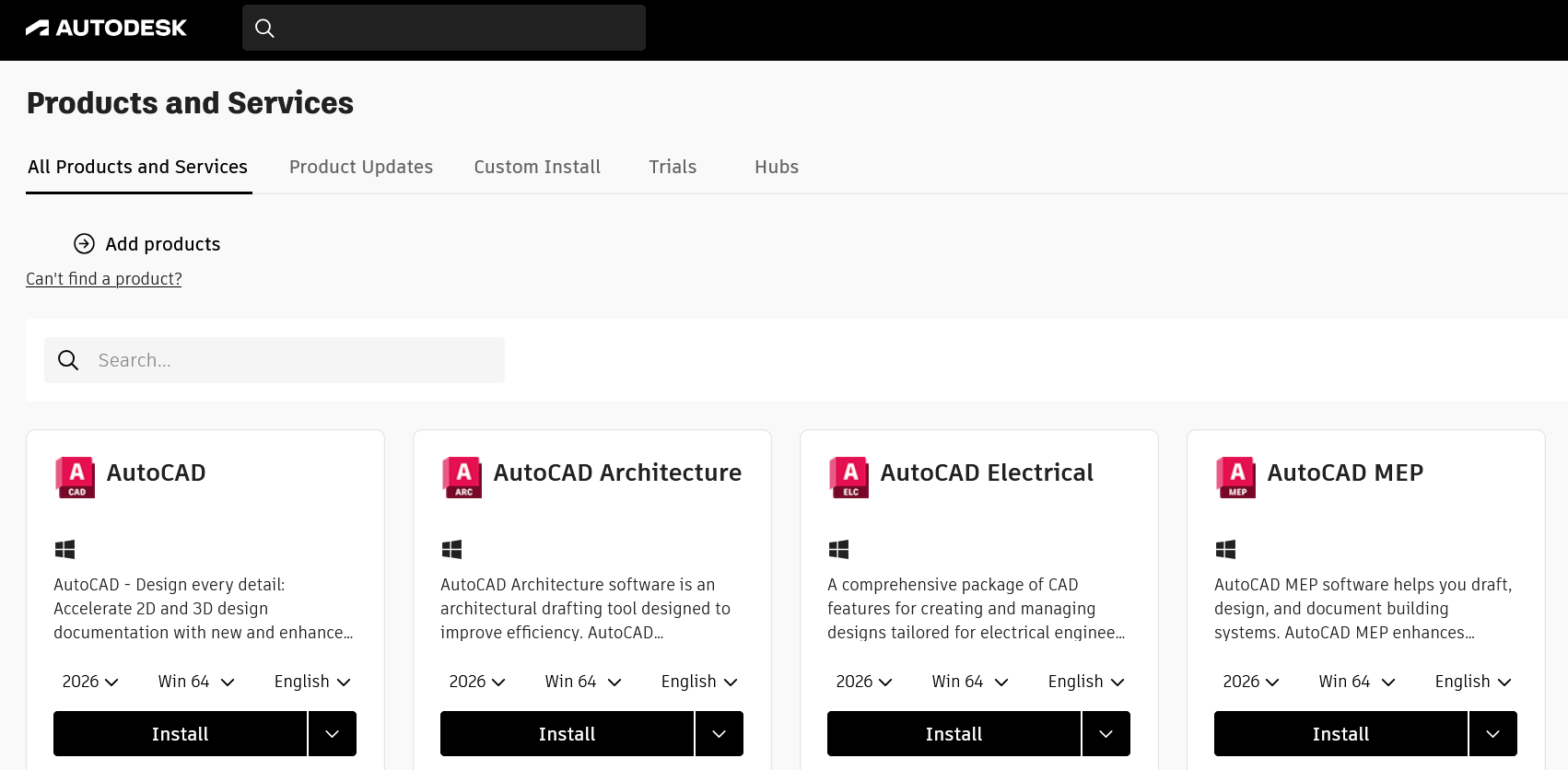Click the AutoCAD Architecture card title
This screenshot has height=770, width=1568.
[x=617, y=472]
